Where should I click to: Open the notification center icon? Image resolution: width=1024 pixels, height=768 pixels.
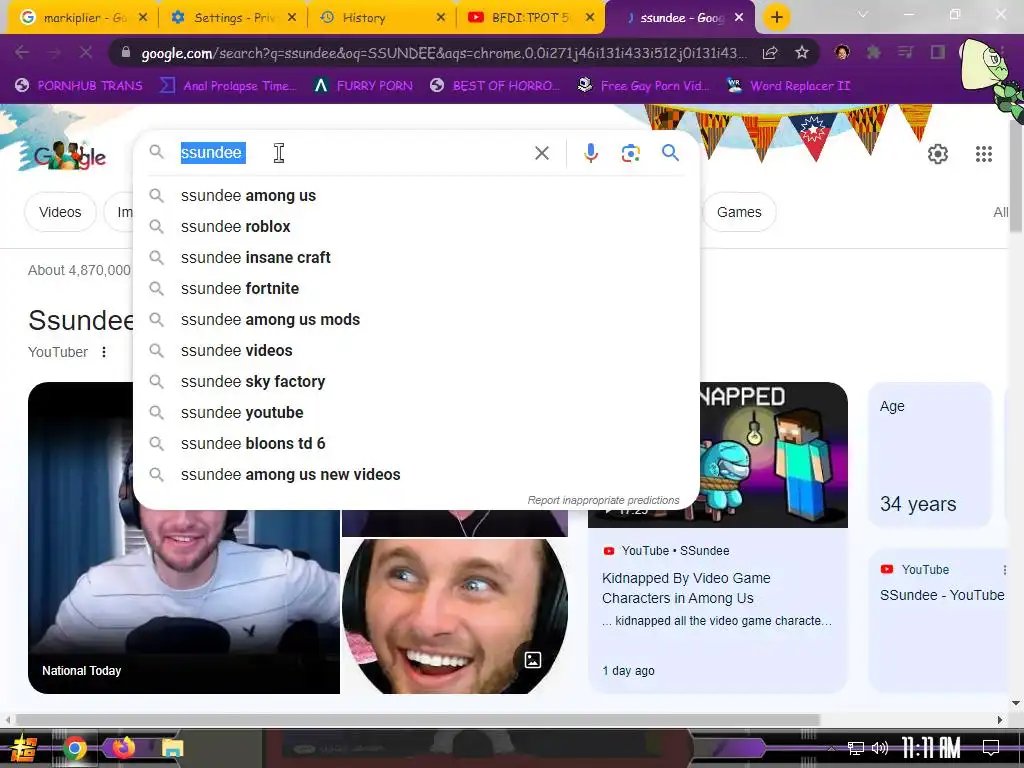click(x=991, y=748)
